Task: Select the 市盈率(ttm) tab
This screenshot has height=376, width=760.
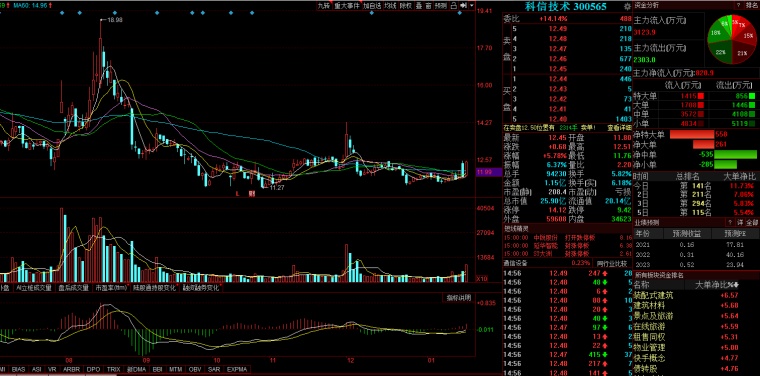Action: 111,288
